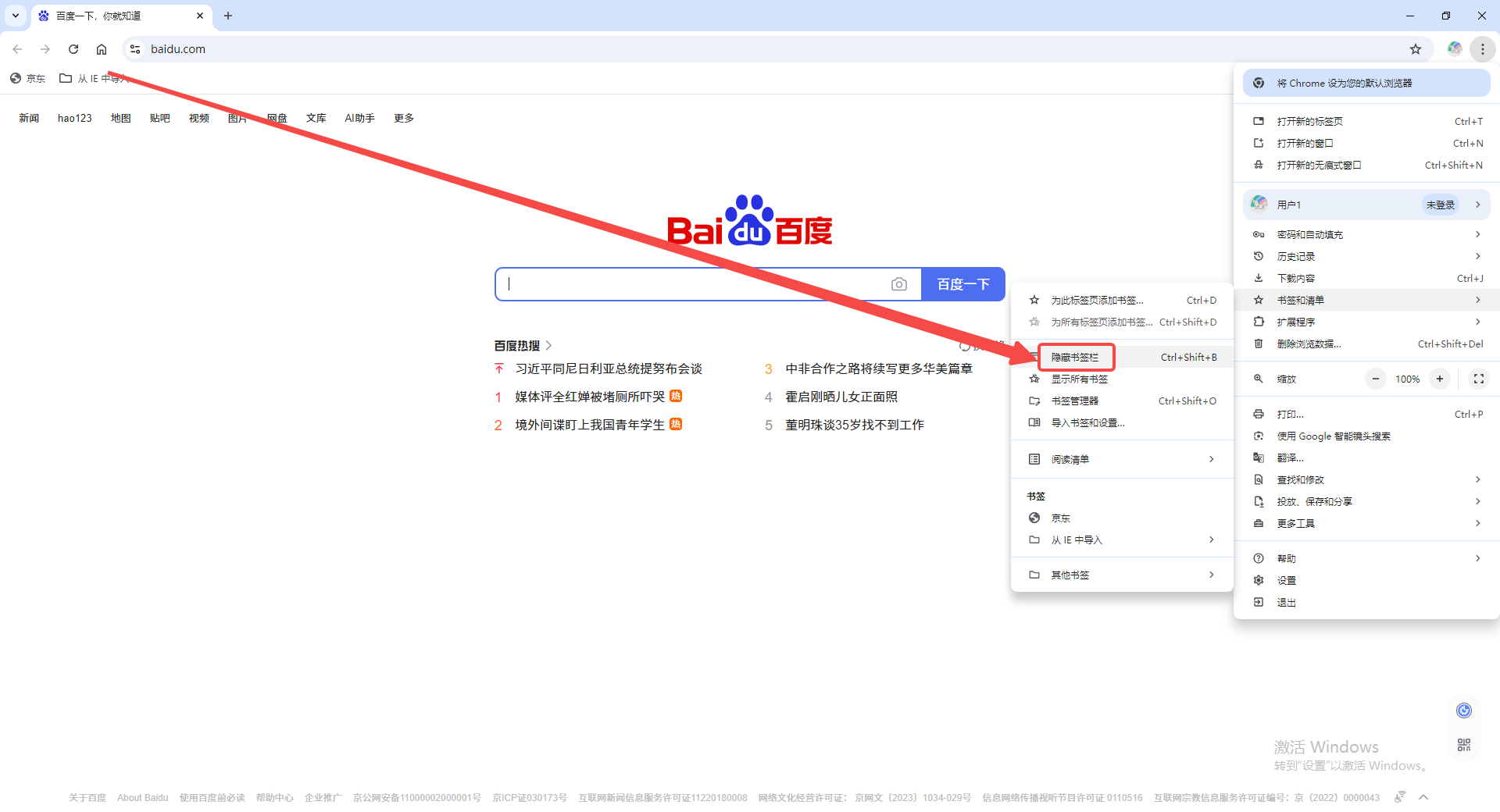The width and height of the screenshot is (1500, 812).
Task: Open the user profile avatar in toolbar
Action: [1455, 49]
